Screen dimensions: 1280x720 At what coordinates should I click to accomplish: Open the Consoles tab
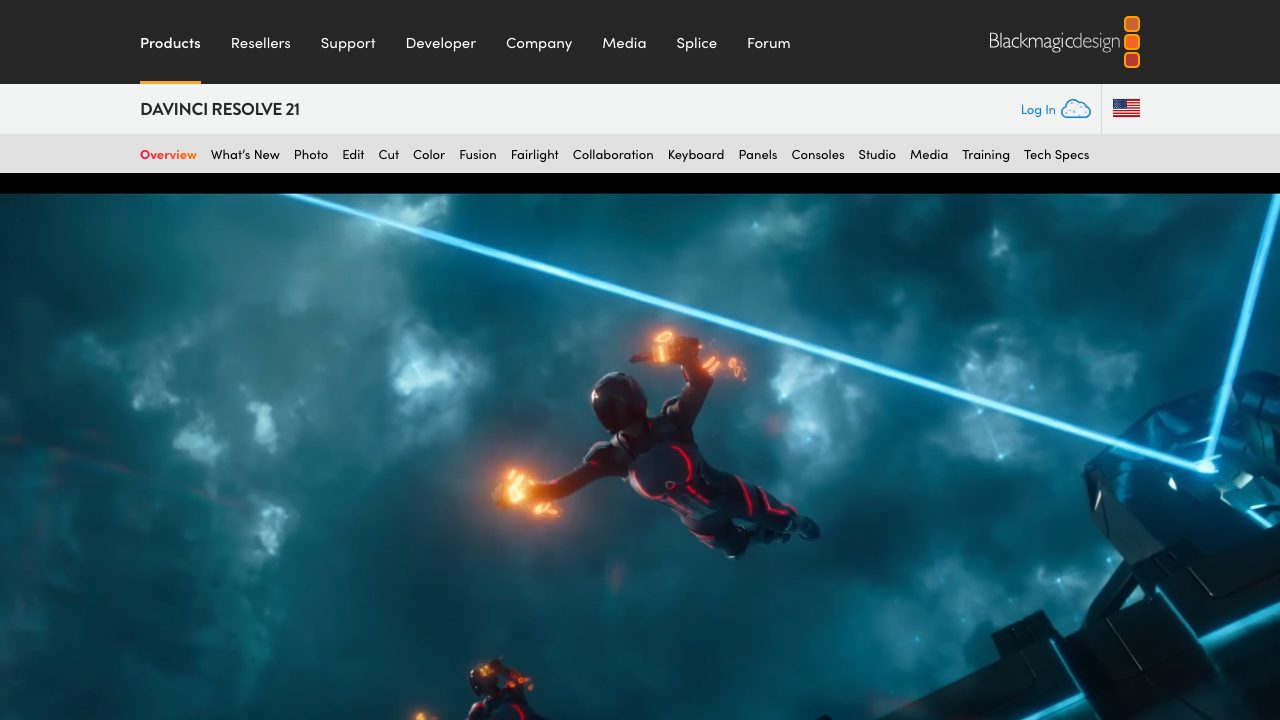coord(818,155)
